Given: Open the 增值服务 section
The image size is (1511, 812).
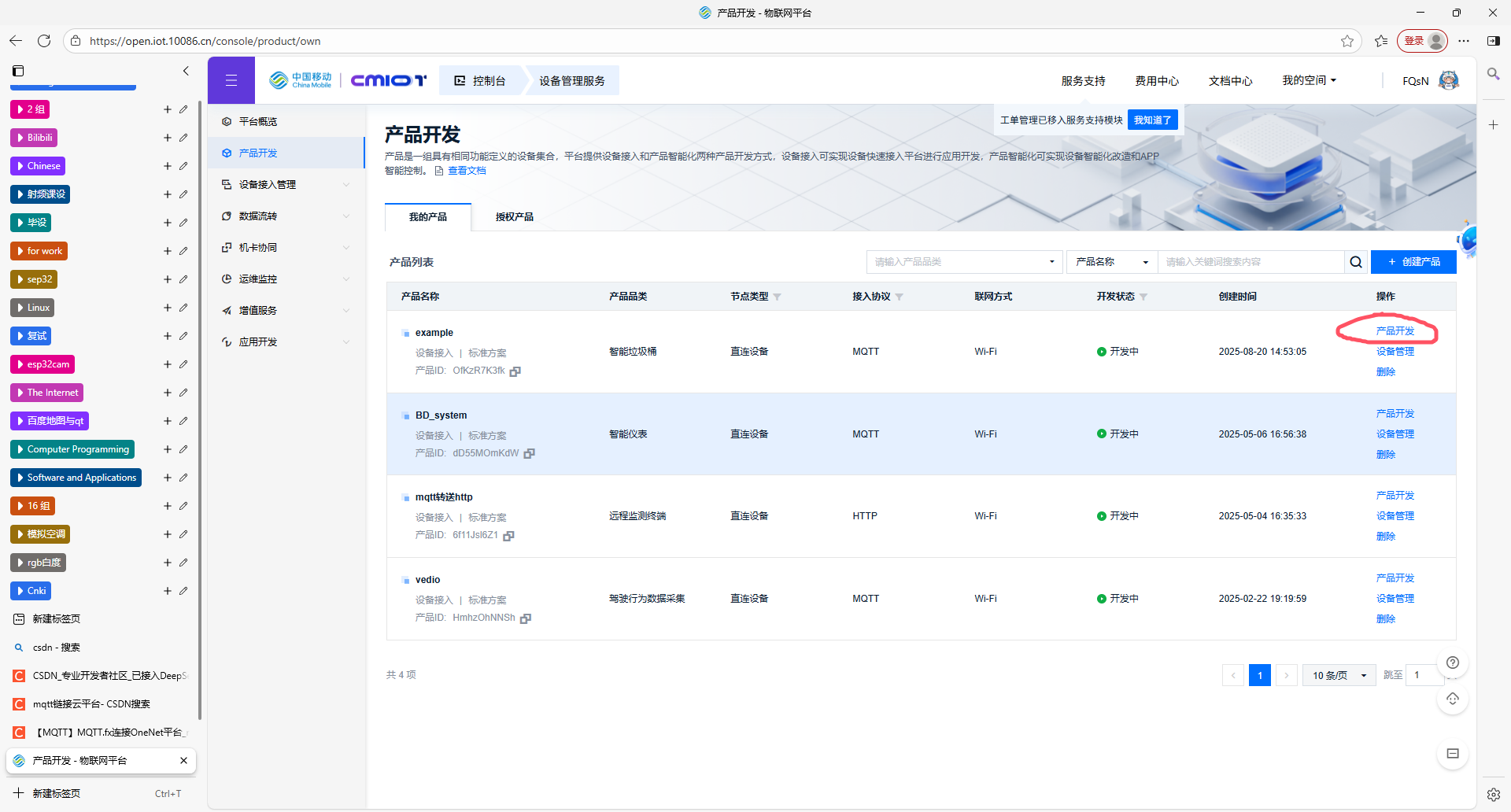Looking at the screenshot, I should point(259,310).
